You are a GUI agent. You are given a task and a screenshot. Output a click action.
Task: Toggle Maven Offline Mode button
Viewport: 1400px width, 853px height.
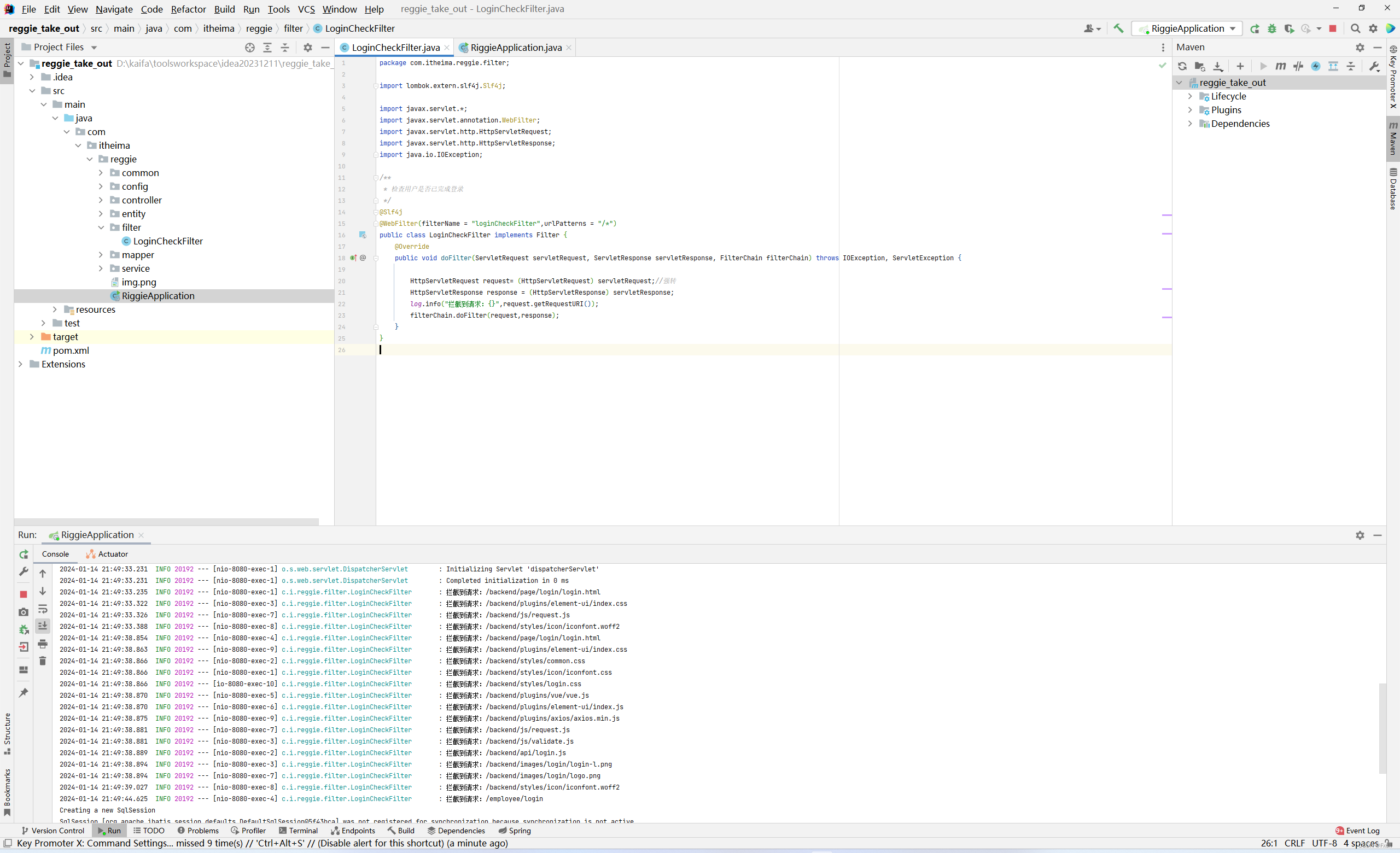[x=1298, y=67]
